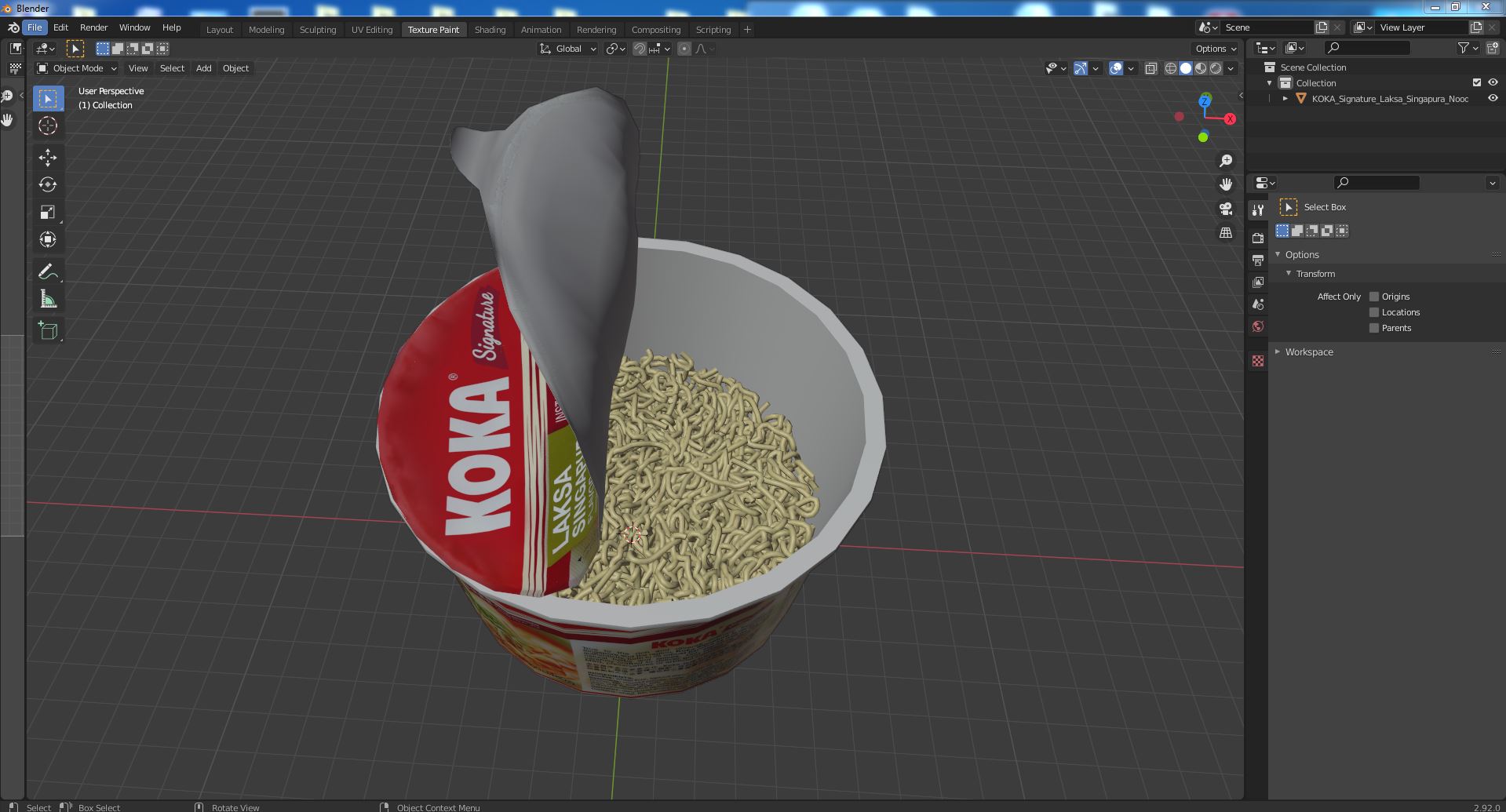1506x812 pixels.
Task: Open the Texture properties tab
Action: coord(1258,361)
